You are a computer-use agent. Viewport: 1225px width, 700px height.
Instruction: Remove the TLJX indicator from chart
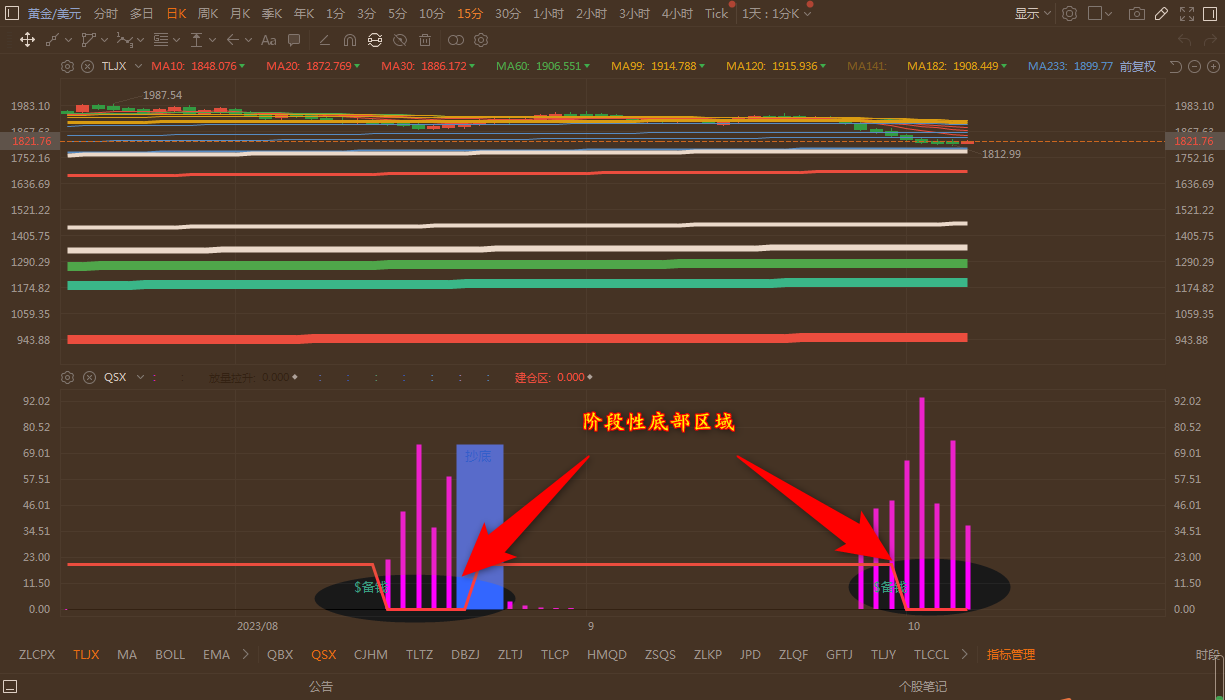click(x=87, y=66)
